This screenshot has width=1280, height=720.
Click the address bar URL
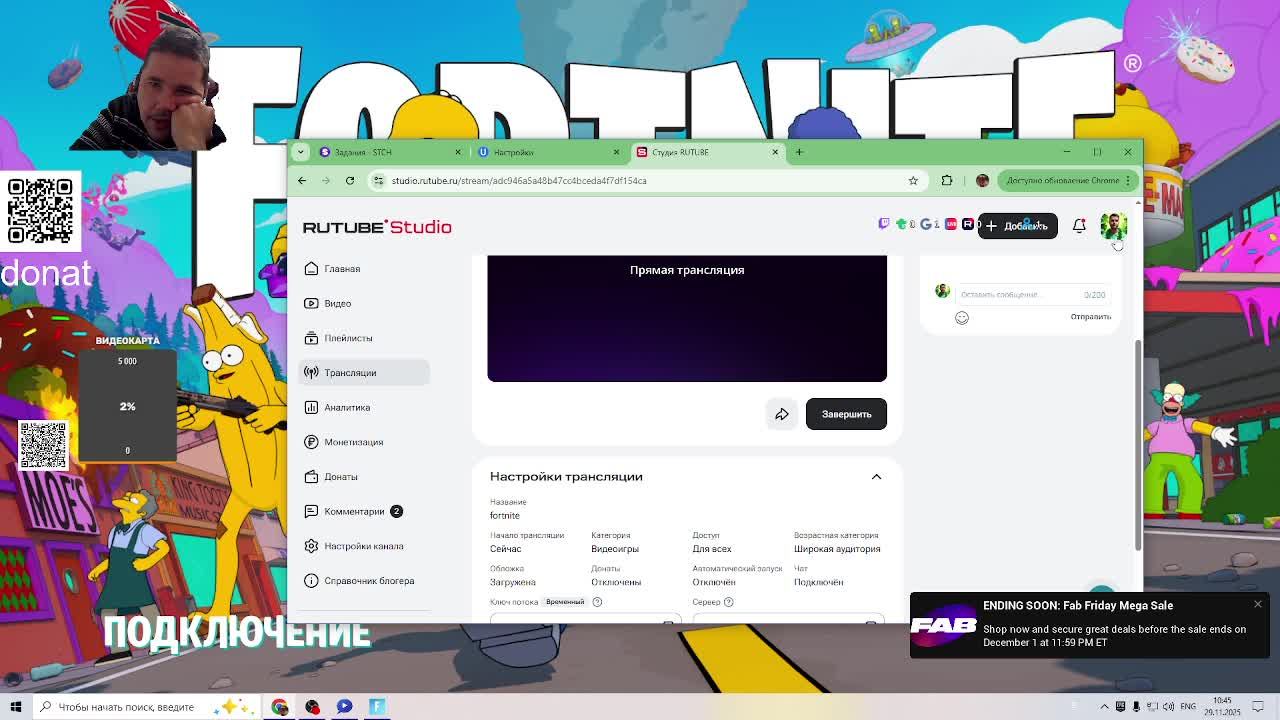click(519, 181)
